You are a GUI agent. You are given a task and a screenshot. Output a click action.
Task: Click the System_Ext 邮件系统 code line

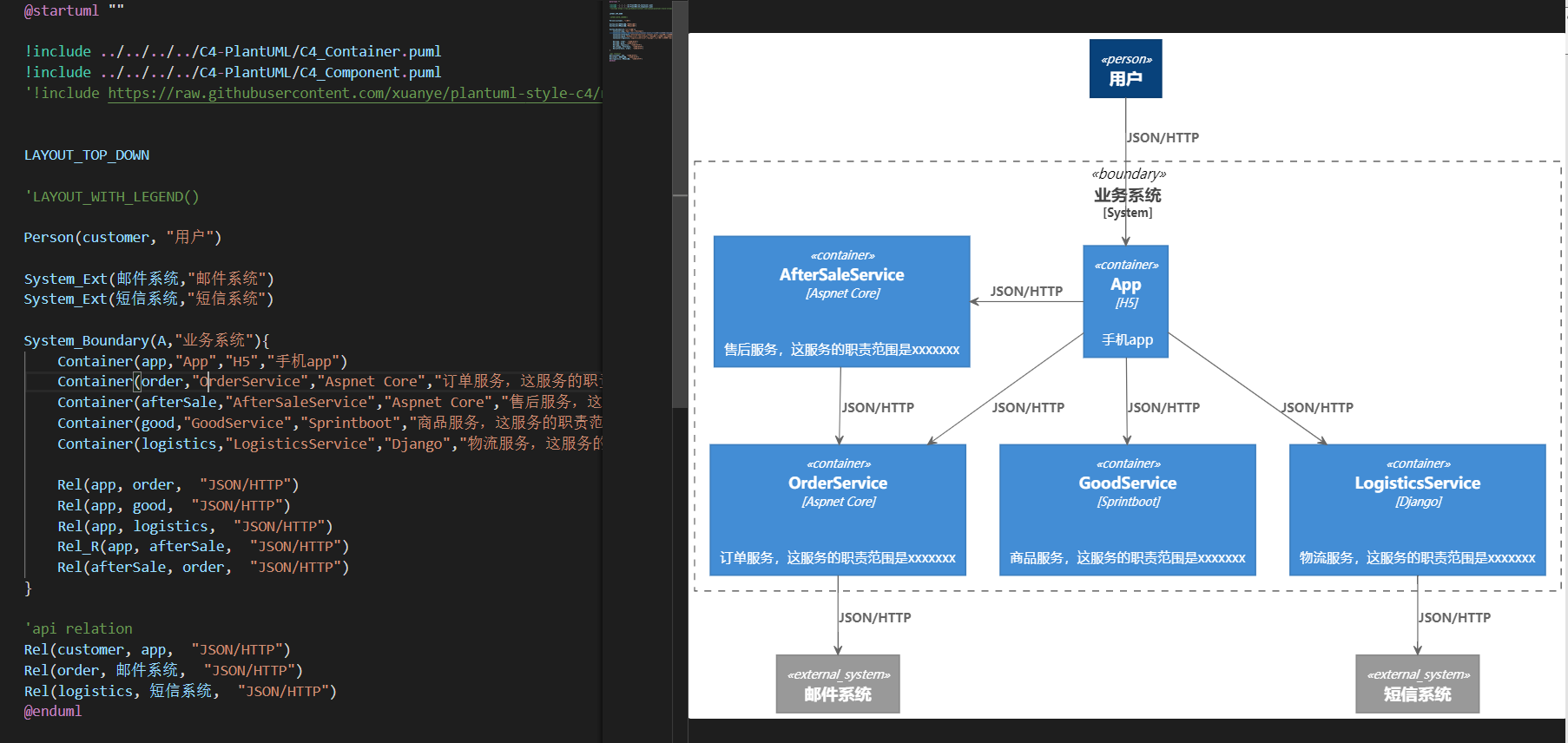[x=148, y=279]
